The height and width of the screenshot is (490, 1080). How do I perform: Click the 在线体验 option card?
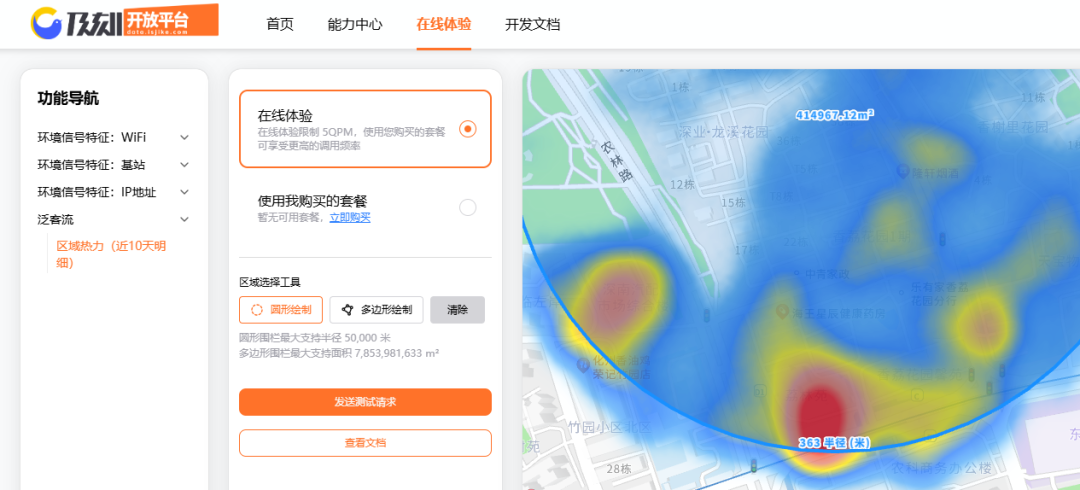(x=365, y=129)
